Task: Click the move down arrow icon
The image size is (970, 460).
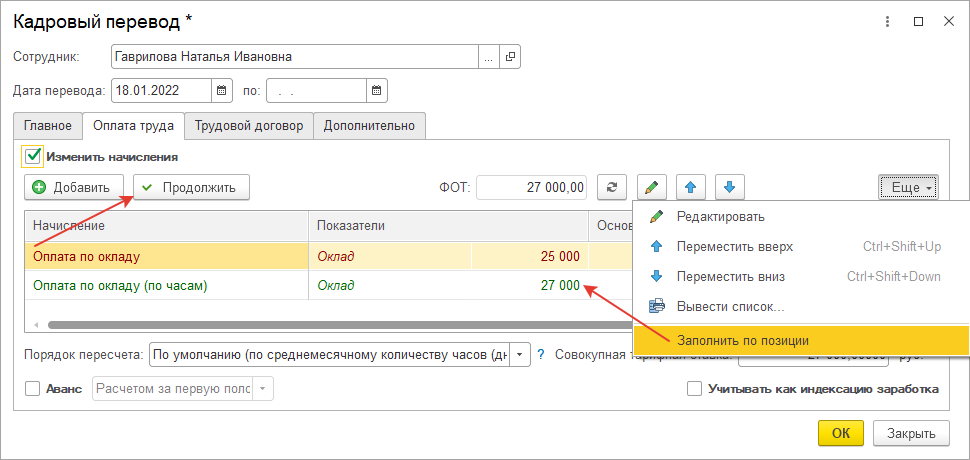Action: coord(730,187)
